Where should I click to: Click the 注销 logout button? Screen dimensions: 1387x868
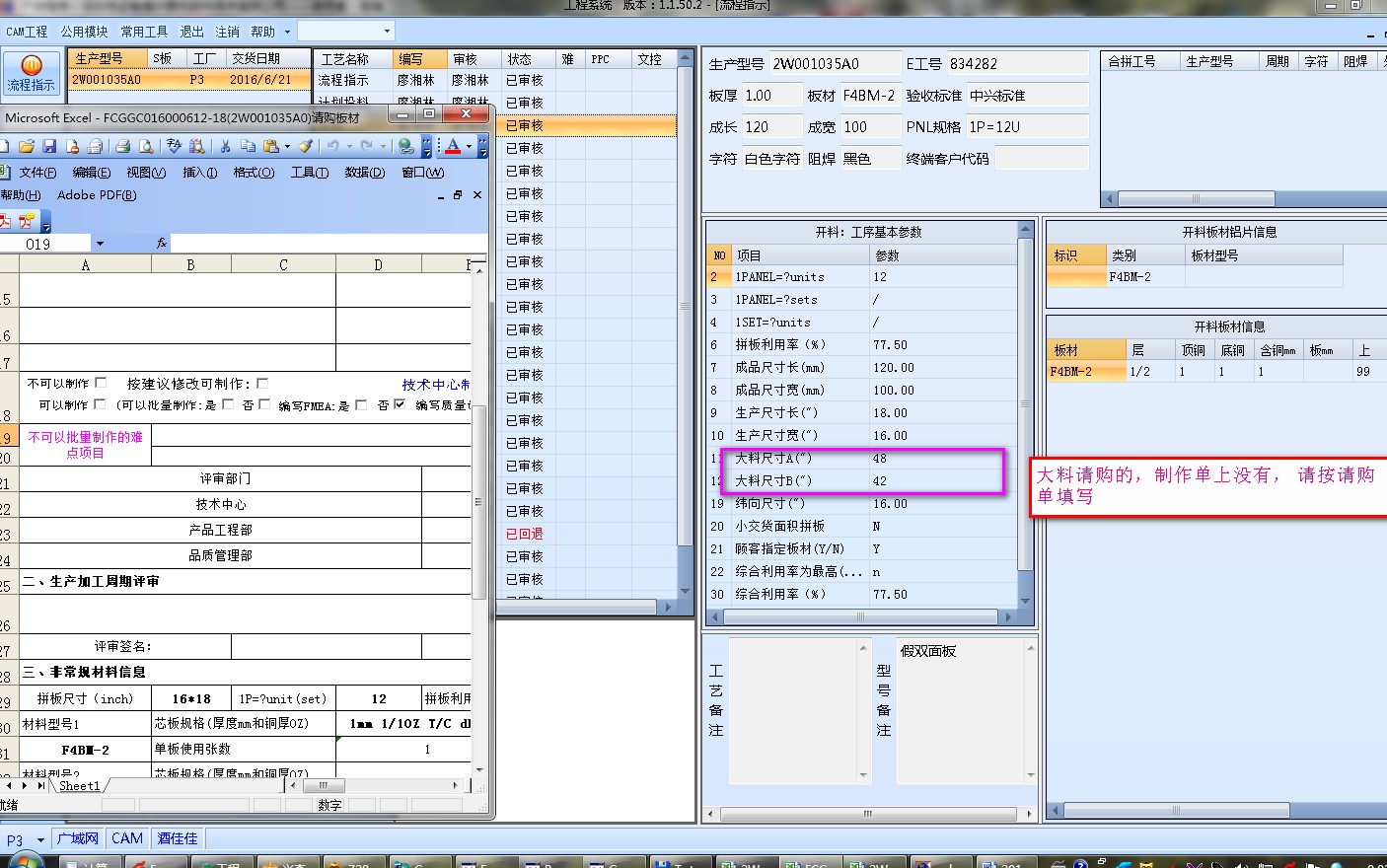click(x=227, y=32)
